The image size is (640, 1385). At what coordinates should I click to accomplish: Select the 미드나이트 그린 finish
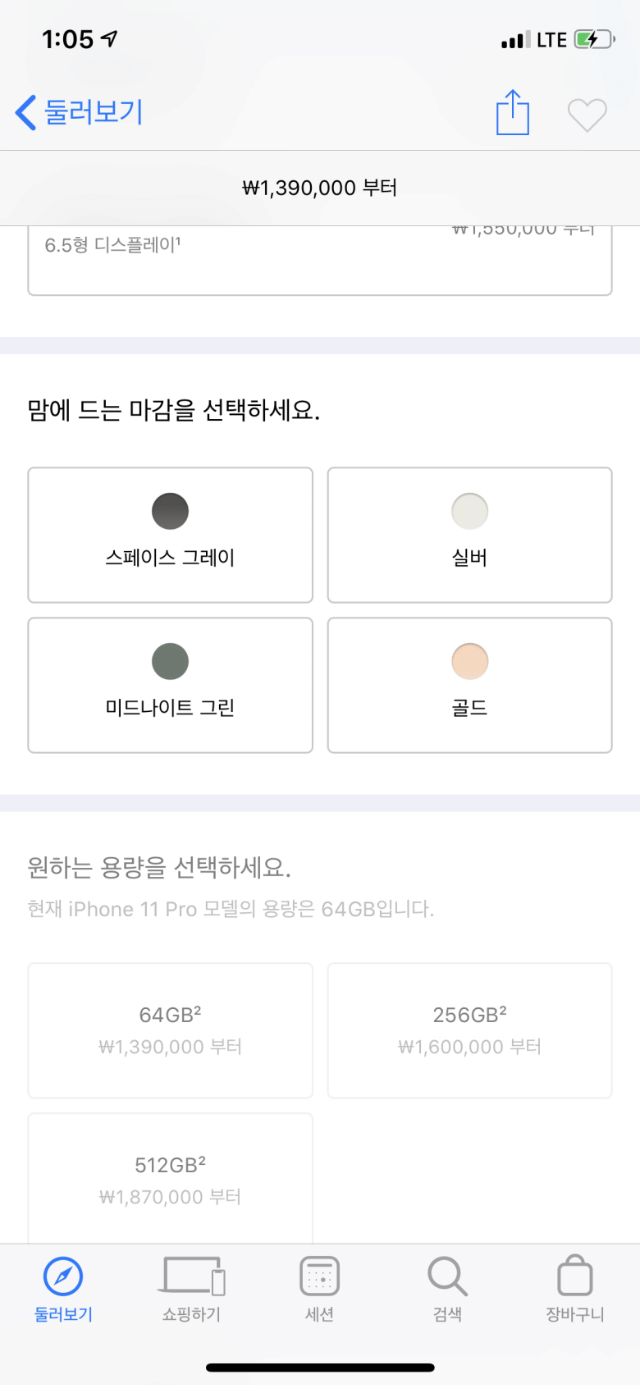(x=170, y=685)
